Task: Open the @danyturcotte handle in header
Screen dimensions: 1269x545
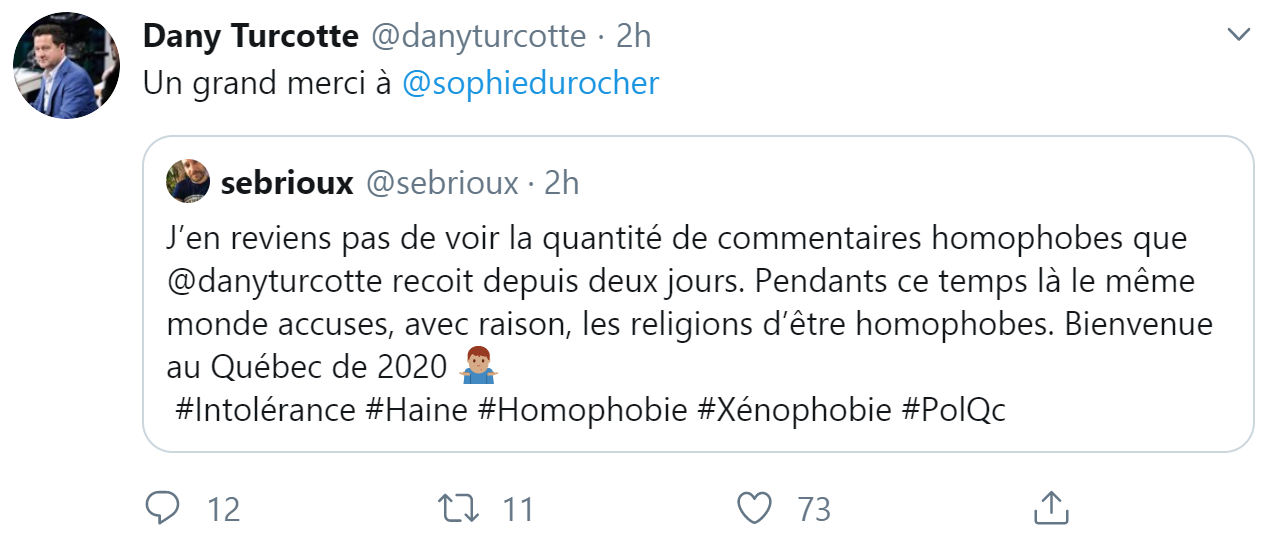Action: click(478, 36)
